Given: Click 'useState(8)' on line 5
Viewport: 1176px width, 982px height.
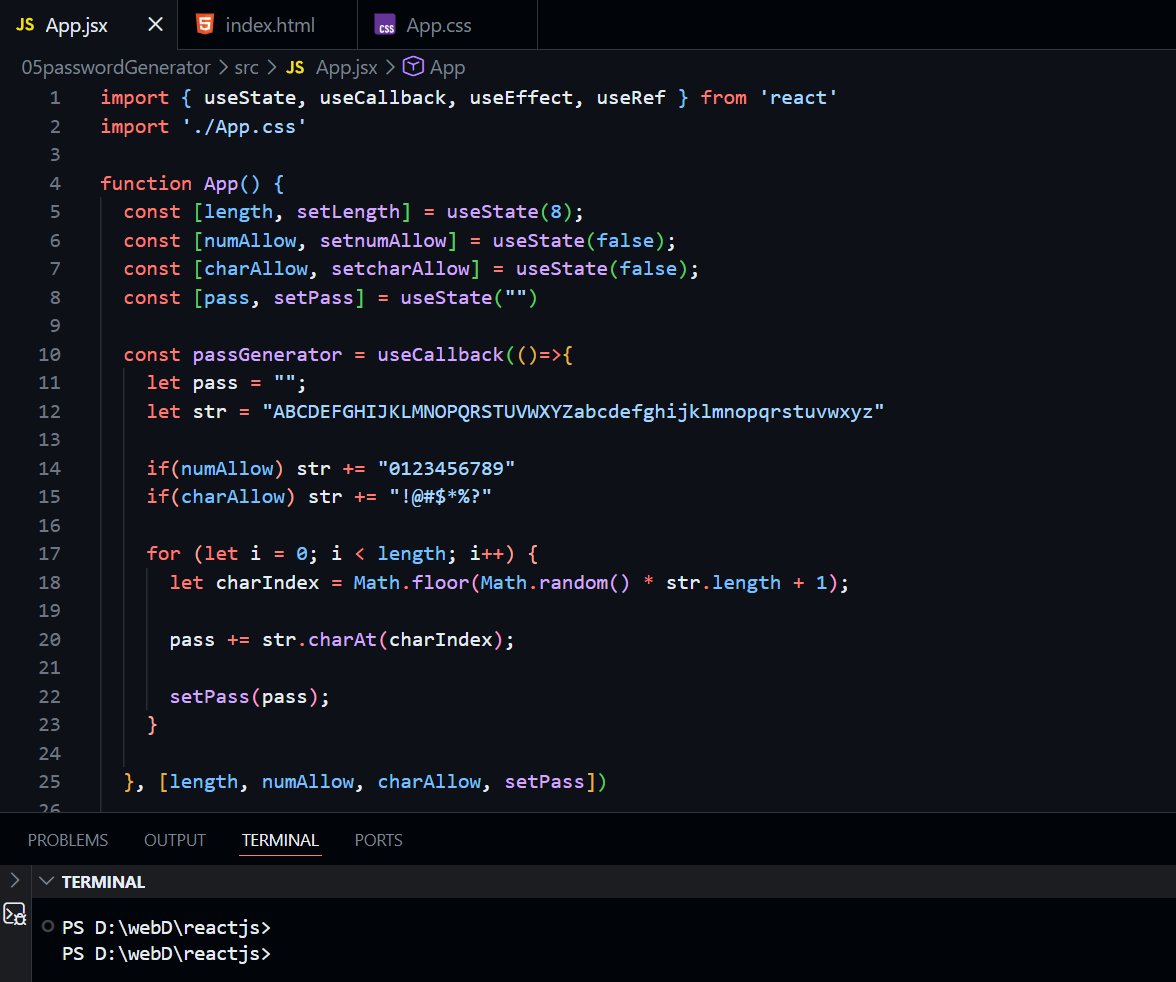Looking at the screenshot, I should (509, 212).
